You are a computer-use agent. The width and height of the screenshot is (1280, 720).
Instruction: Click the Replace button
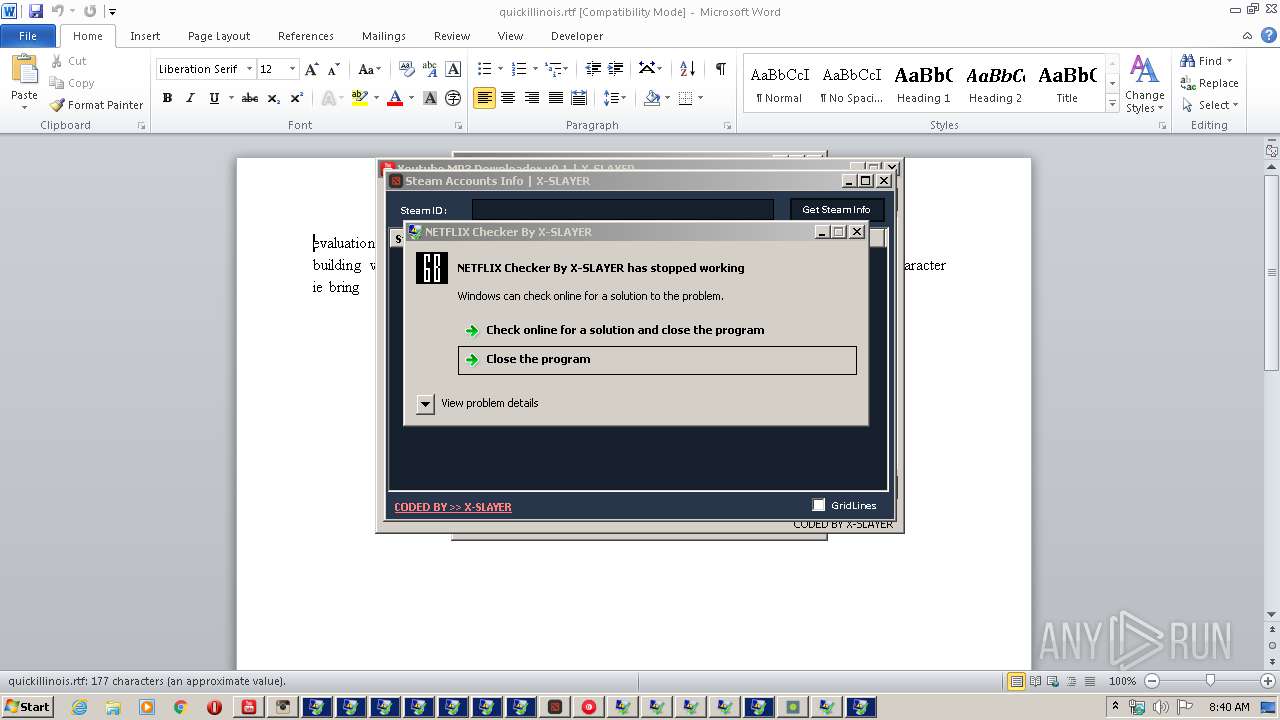1210,83
